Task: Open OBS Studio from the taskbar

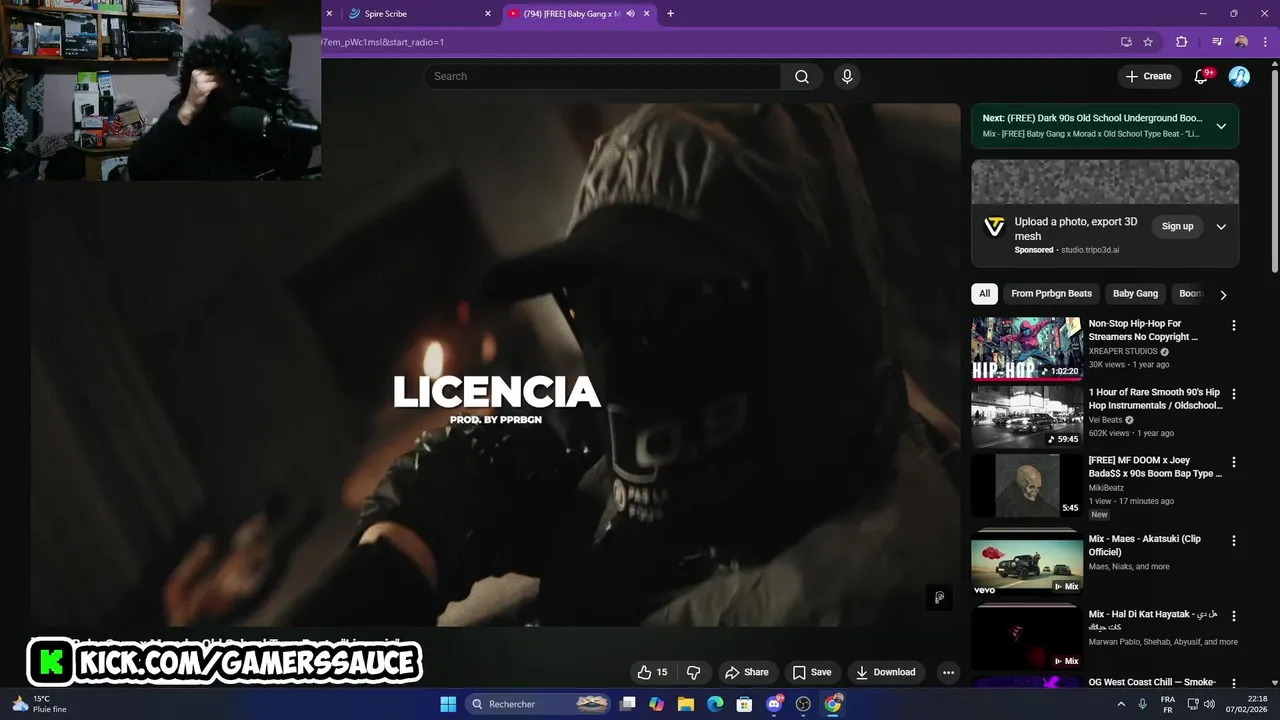Action: click(x=803, y=704)
